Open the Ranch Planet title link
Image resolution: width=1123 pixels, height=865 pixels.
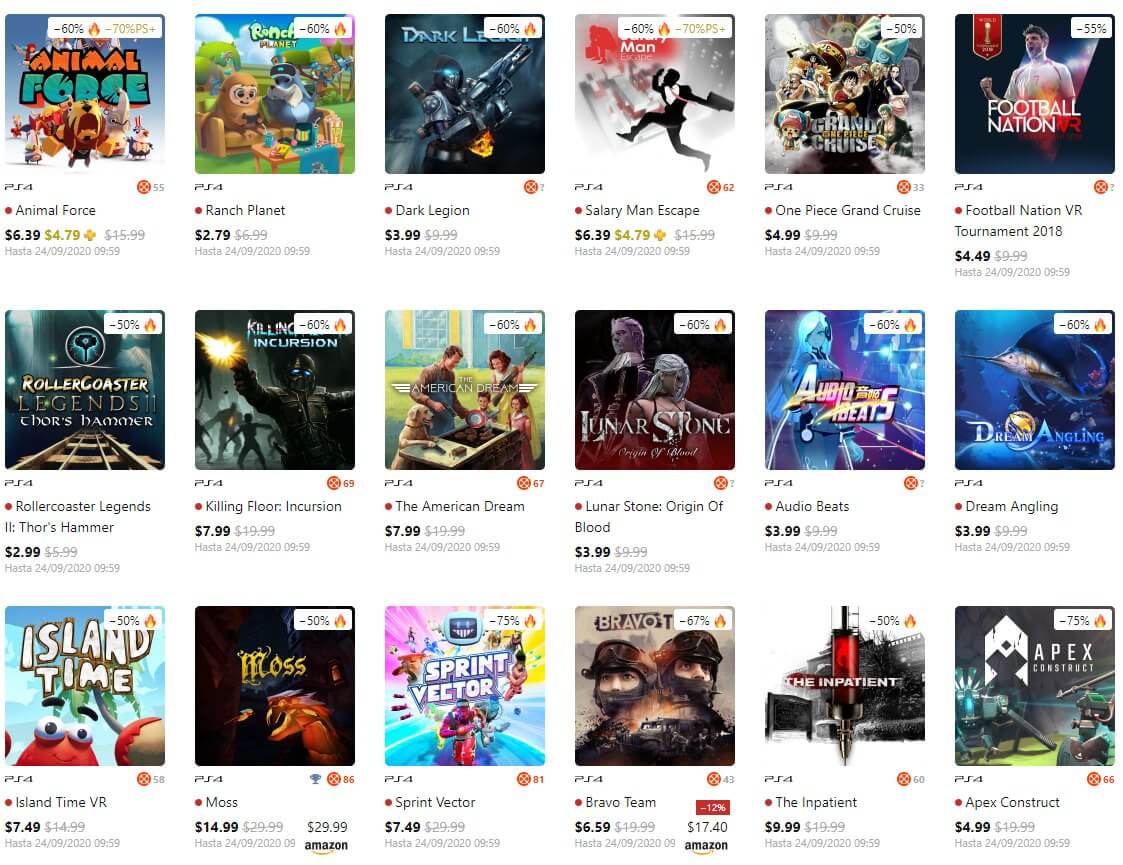point(245,211)
